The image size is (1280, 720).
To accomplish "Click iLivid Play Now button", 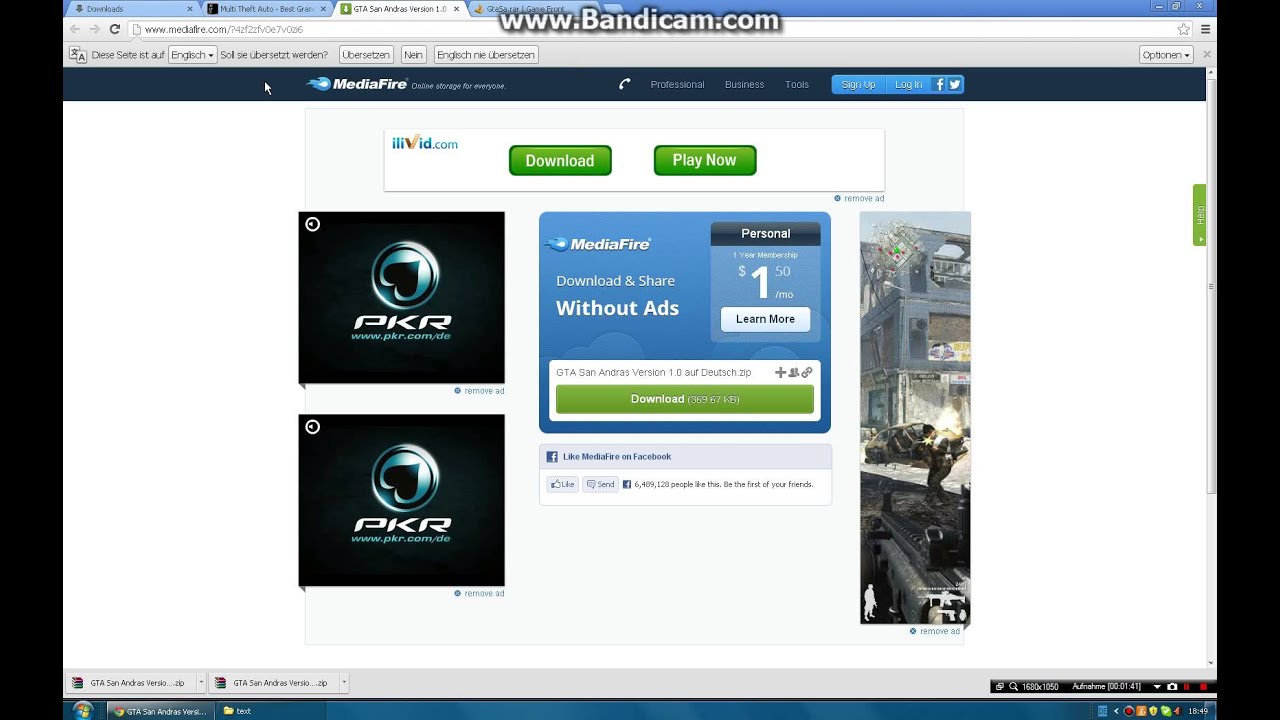I will [x=705, y=160].
